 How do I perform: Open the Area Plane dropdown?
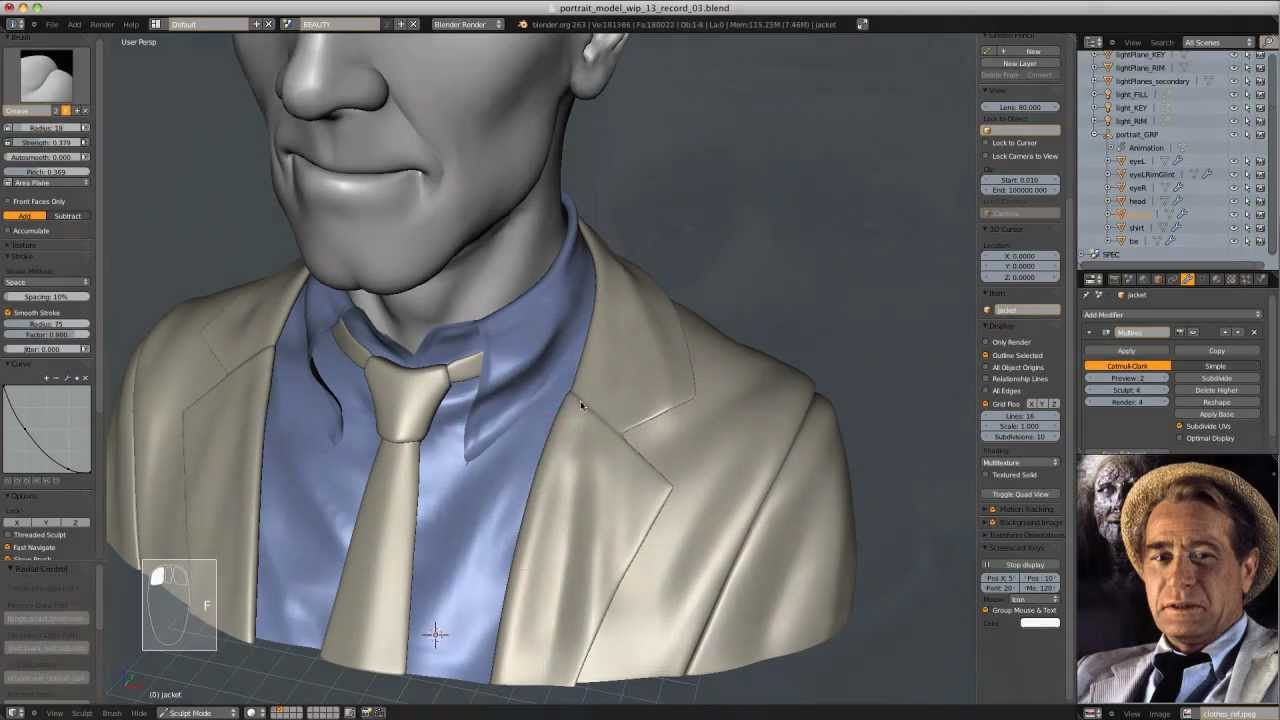click(47, 183)
